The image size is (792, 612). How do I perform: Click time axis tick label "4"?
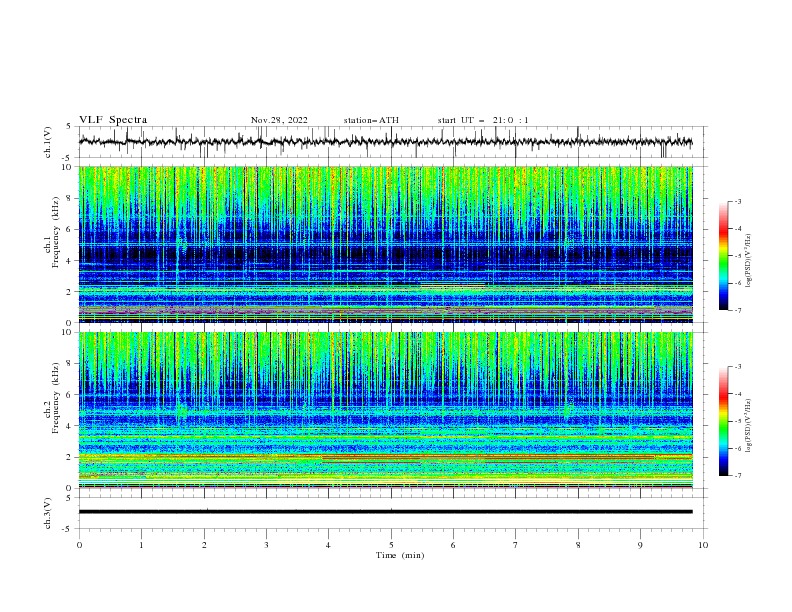[328, 545]
